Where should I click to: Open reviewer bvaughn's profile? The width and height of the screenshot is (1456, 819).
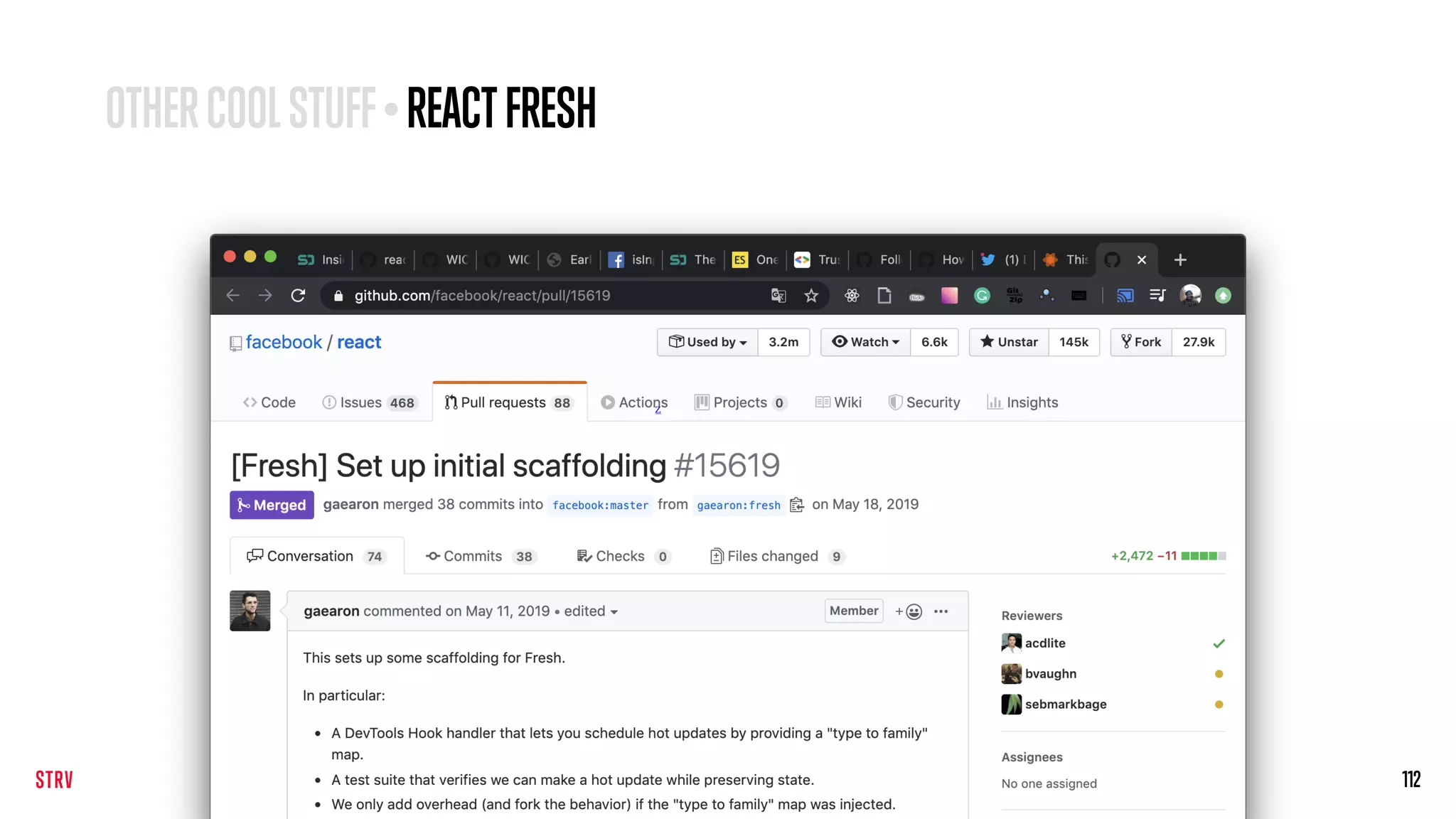(1050, 673)
